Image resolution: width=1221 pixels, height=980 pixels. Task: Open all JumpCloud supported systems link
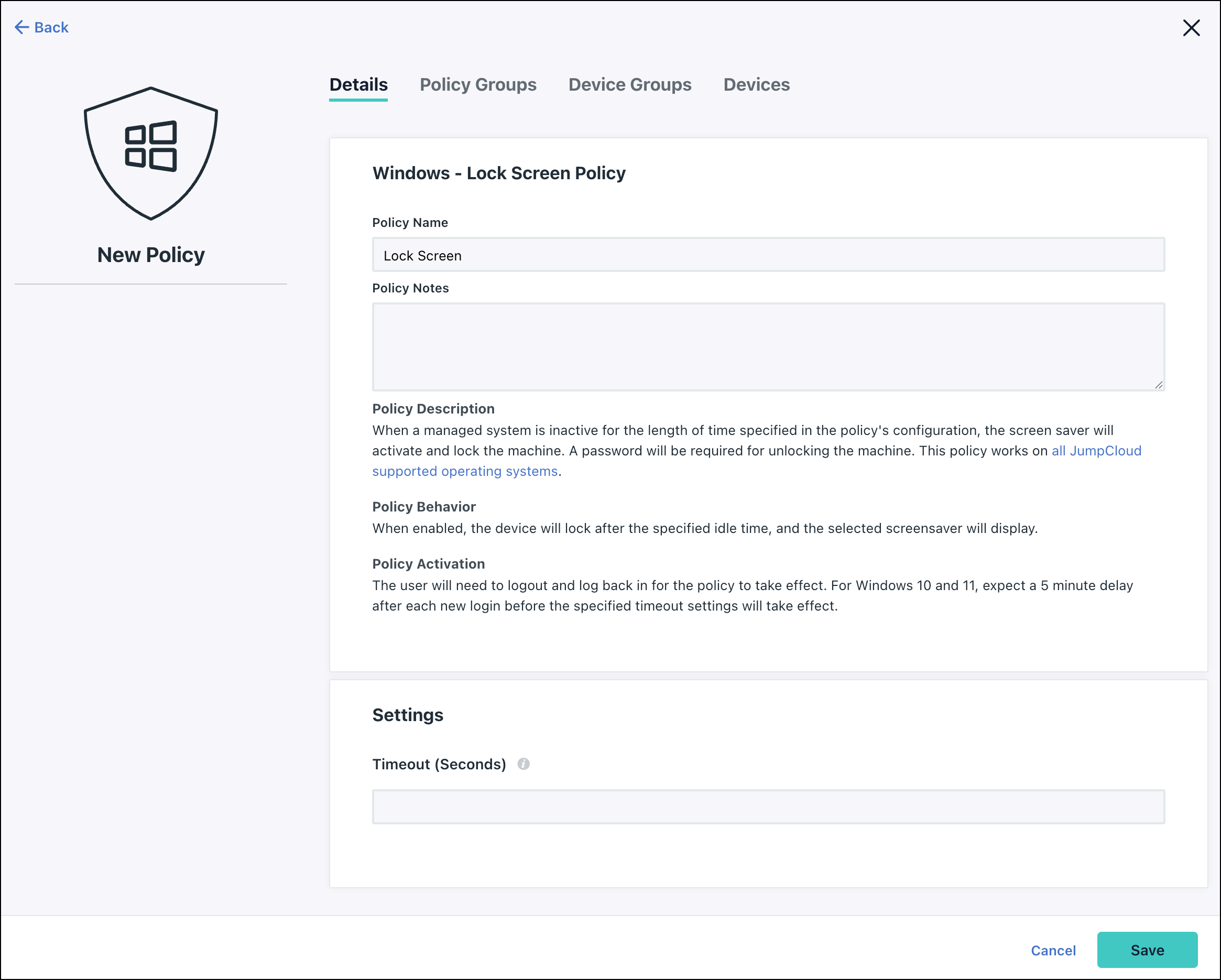click(x=1096, y=451)
